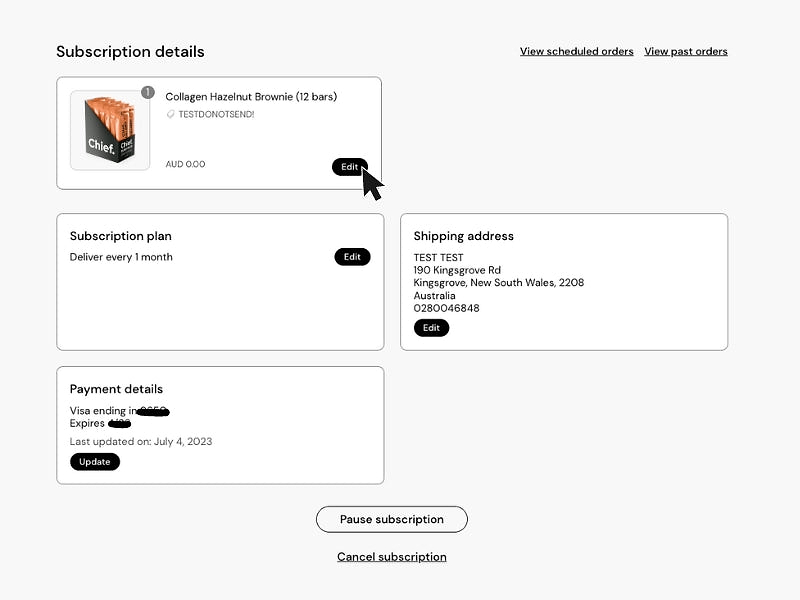
Task: Click the phone number 0280046848
Action: tap(446, 308)
